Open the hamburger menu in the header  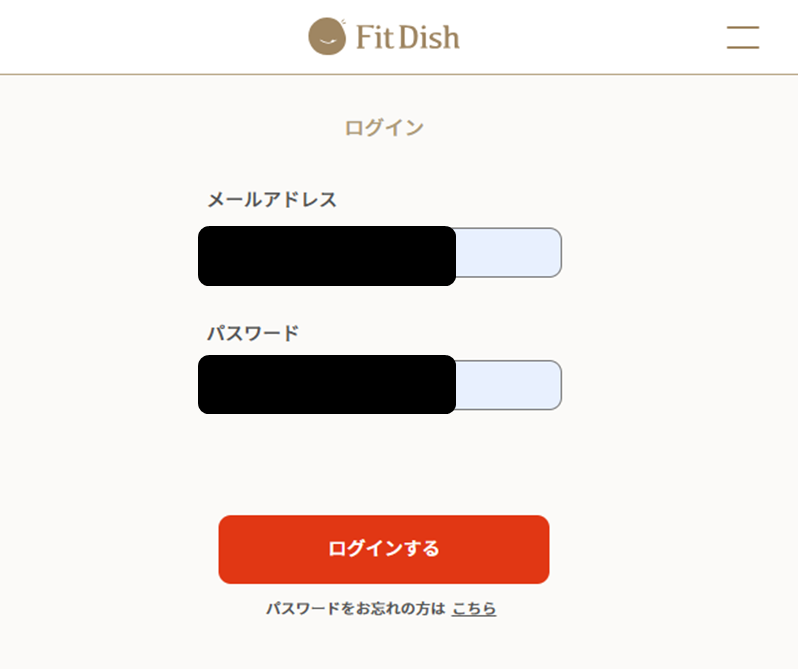[742, 37]
